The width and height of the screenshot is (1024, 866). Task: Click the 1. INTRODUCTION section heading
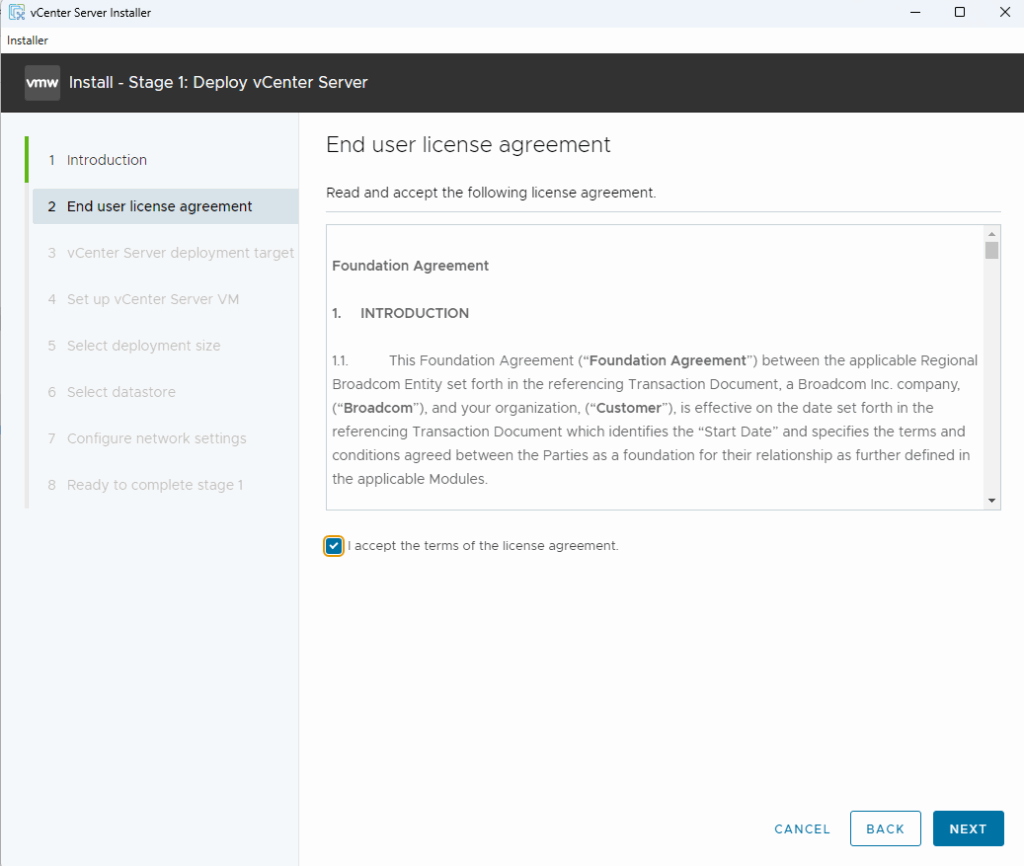[x=400, y=313]
